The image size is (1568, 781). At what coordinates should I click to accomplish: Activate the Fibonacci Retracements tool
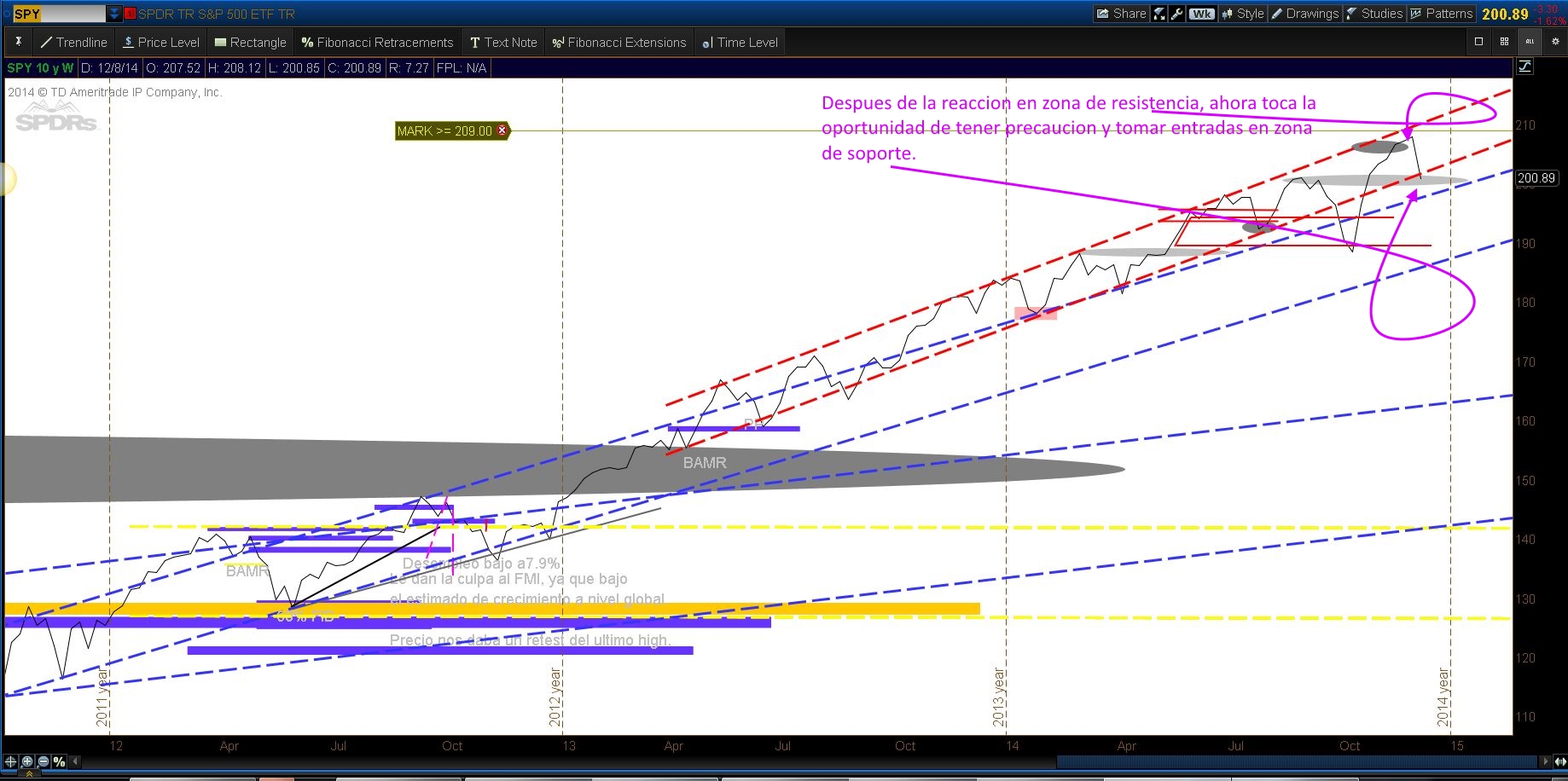[x=377, y=43]
